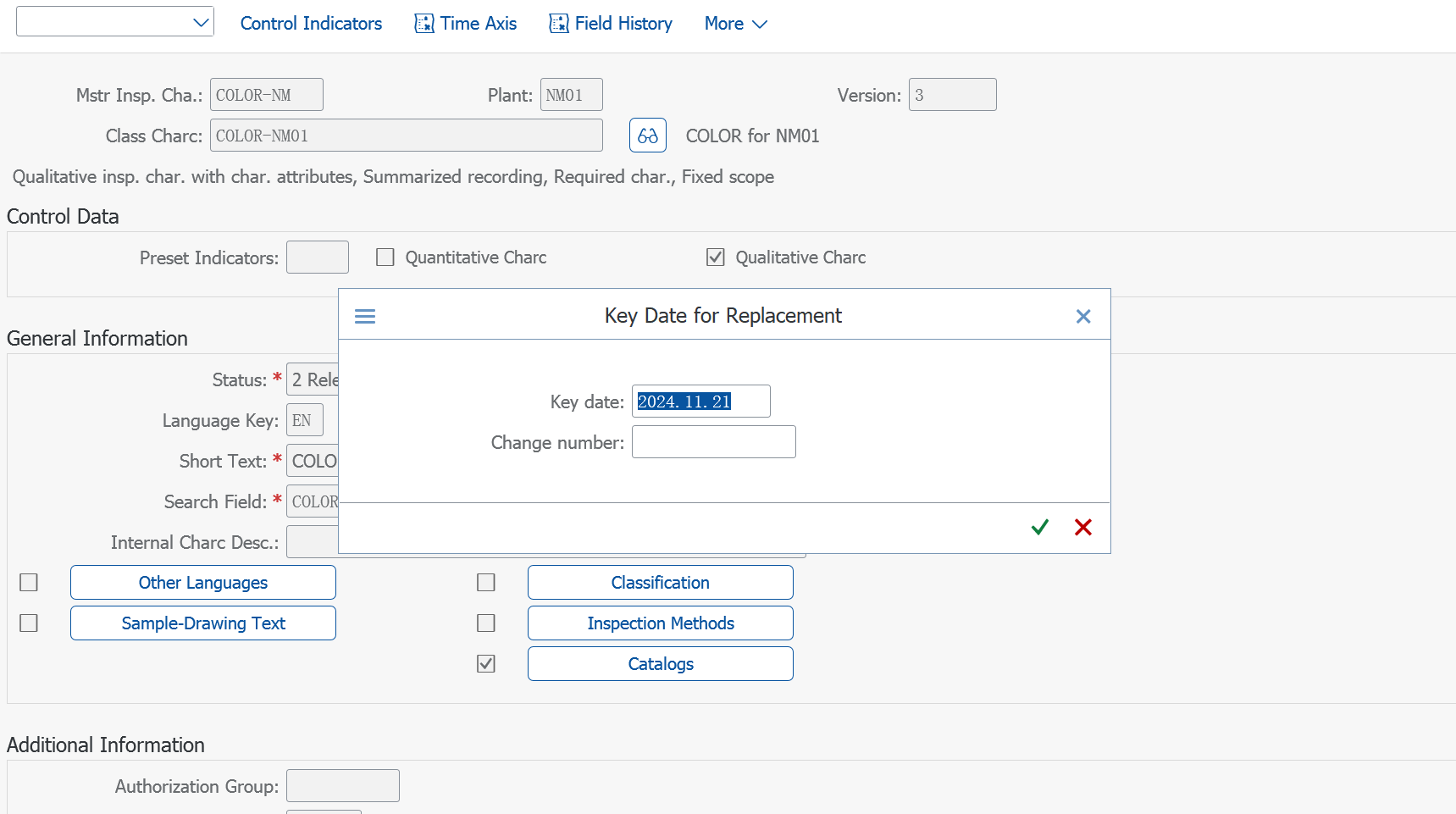This screenshot has height=814, width=1456.
Task: Click the Time Axis icon
Action: 424,24
